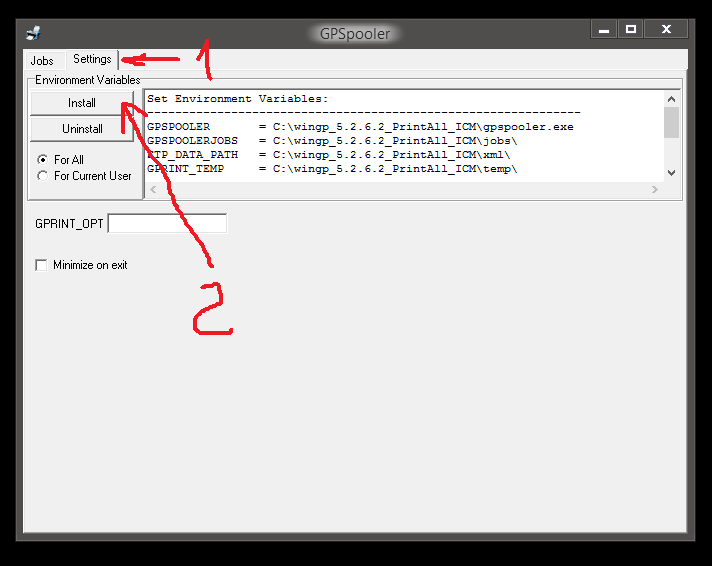Click the scroll down arrow in variables list
712x566 pixels.
click(671, 173)
